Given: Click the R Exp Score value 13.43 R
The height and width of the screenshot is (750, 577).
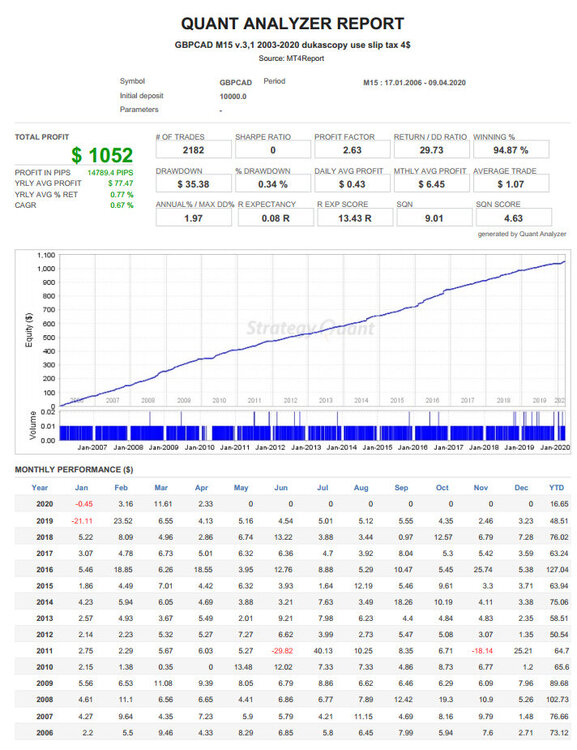Looking at the screenshot, I should 355,218.
